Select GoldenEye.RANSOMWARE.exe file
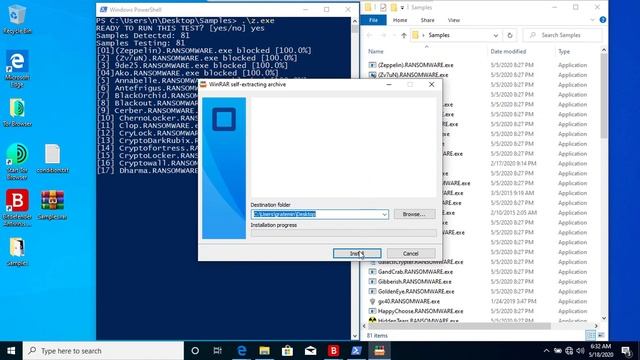640x360 pixels. pyautogui.click(x=416, y=291)
